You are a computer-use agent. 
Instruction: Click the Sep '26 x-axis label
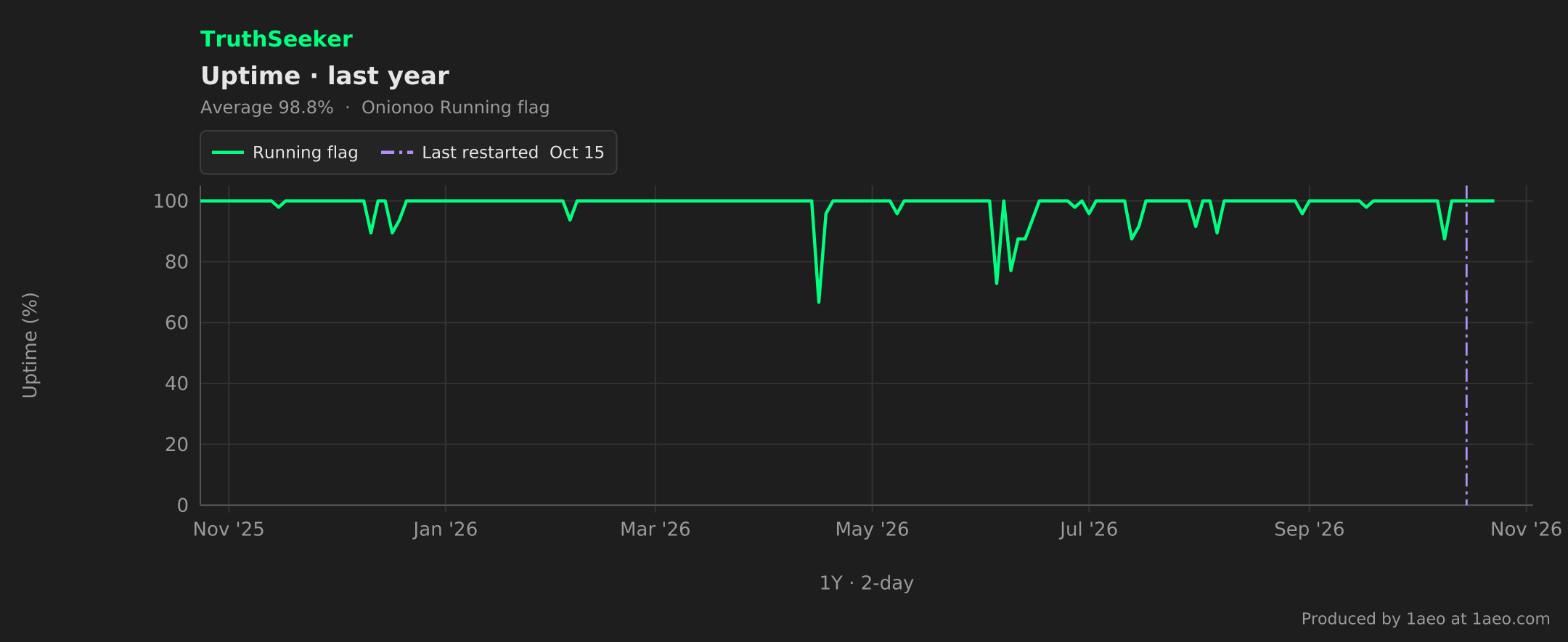pos(1309,529)
